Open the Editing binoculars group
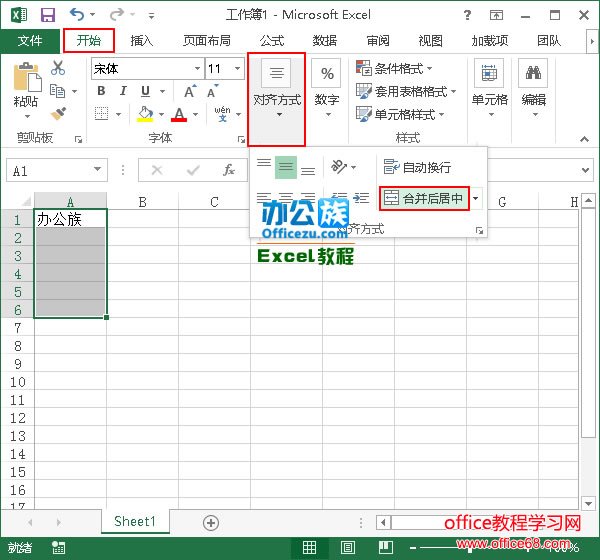This screenshot has width=600, height=560. coord(533,89)
